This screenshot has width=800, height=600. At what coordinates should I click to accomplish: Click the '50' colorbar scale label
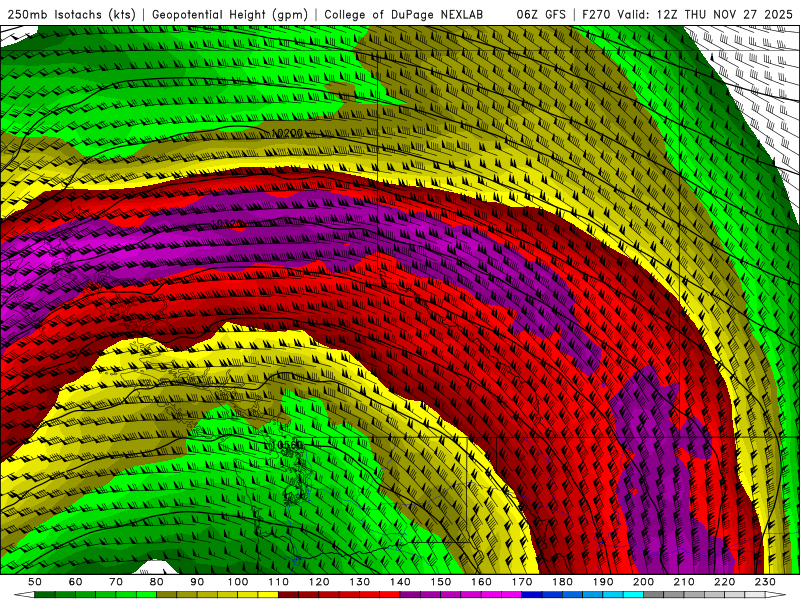[x=34, y=582]
